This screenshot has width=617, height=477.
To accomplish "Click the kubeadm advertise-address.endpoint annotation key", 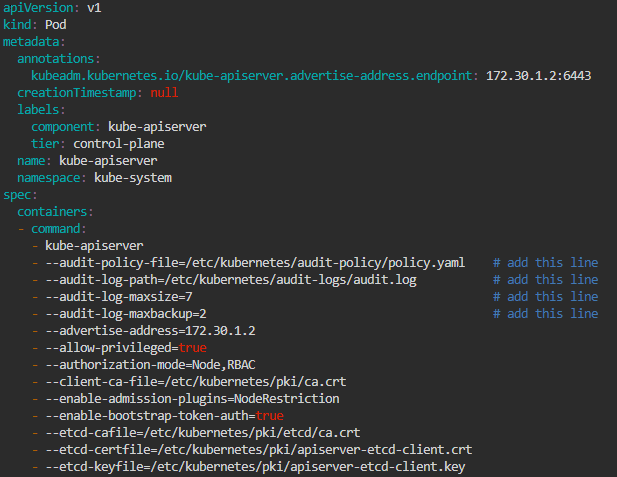I will pyautogui.click(x=251, y=76).
